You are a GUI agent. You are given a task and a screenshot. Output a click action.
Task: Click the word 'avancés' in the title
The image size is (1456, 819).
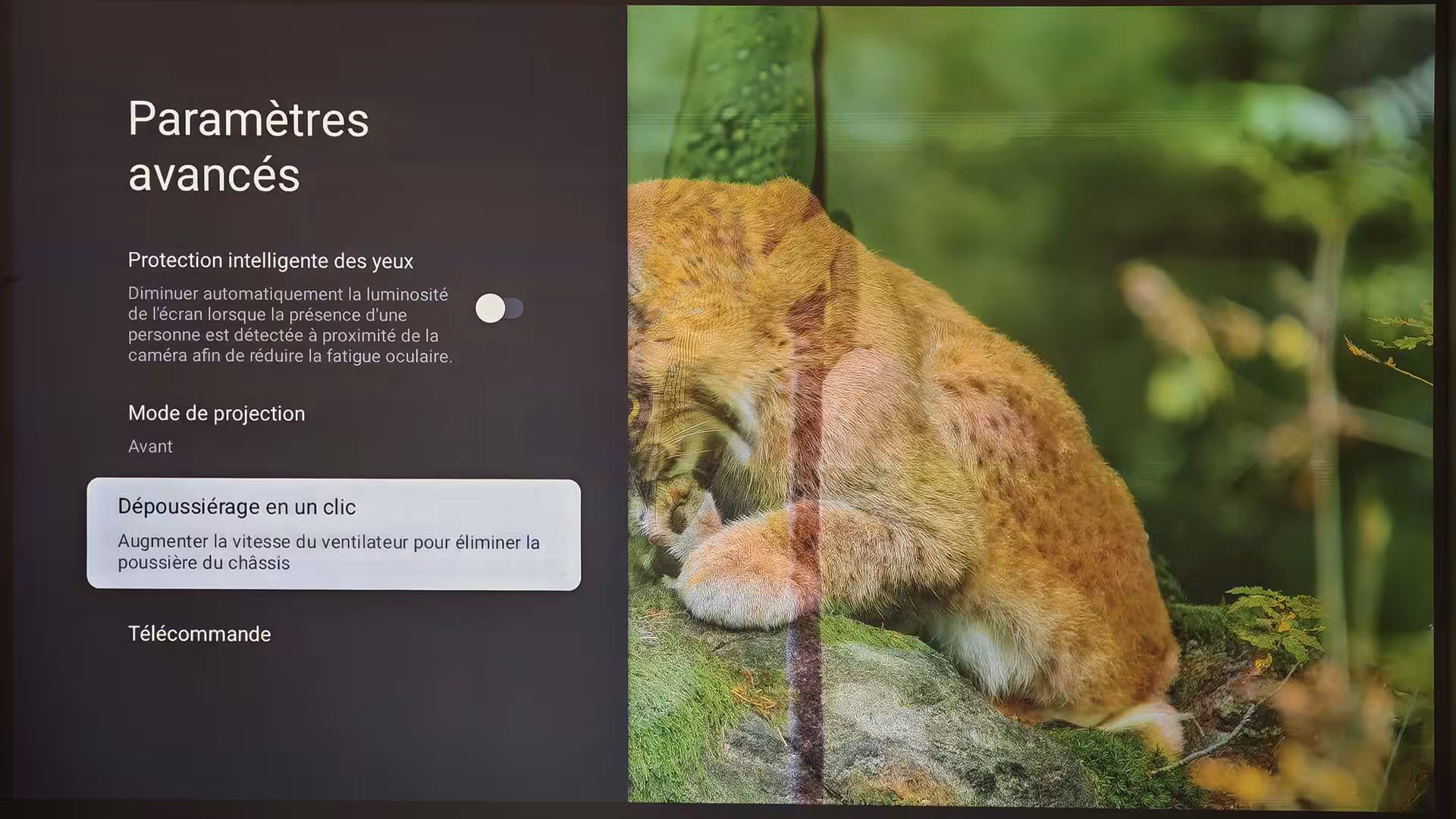coord(214,175)
